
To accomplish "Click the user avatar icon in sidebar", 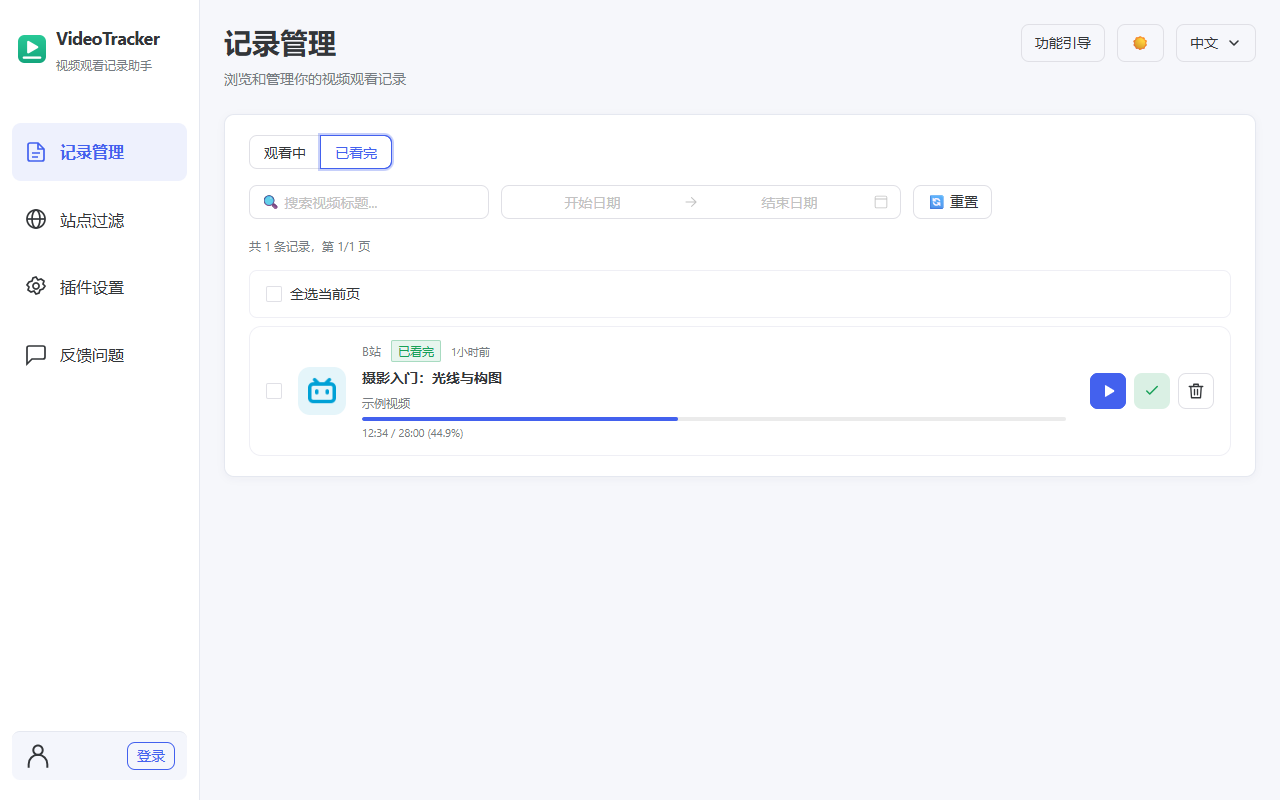I will click(x=38, y=756).
